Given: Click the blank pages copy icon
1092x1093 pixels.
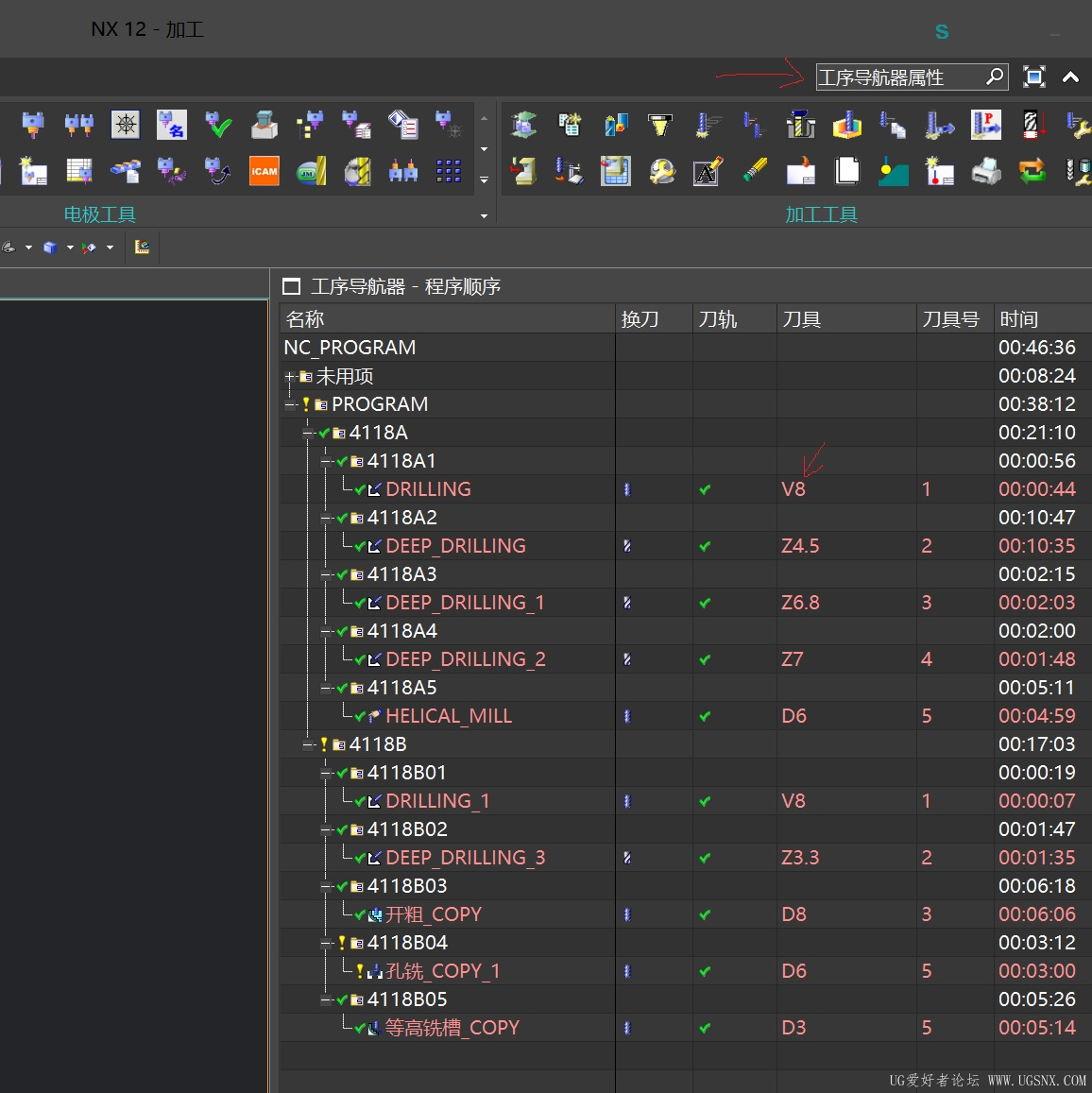Looking at the screenshot, I should pos(847,171).
